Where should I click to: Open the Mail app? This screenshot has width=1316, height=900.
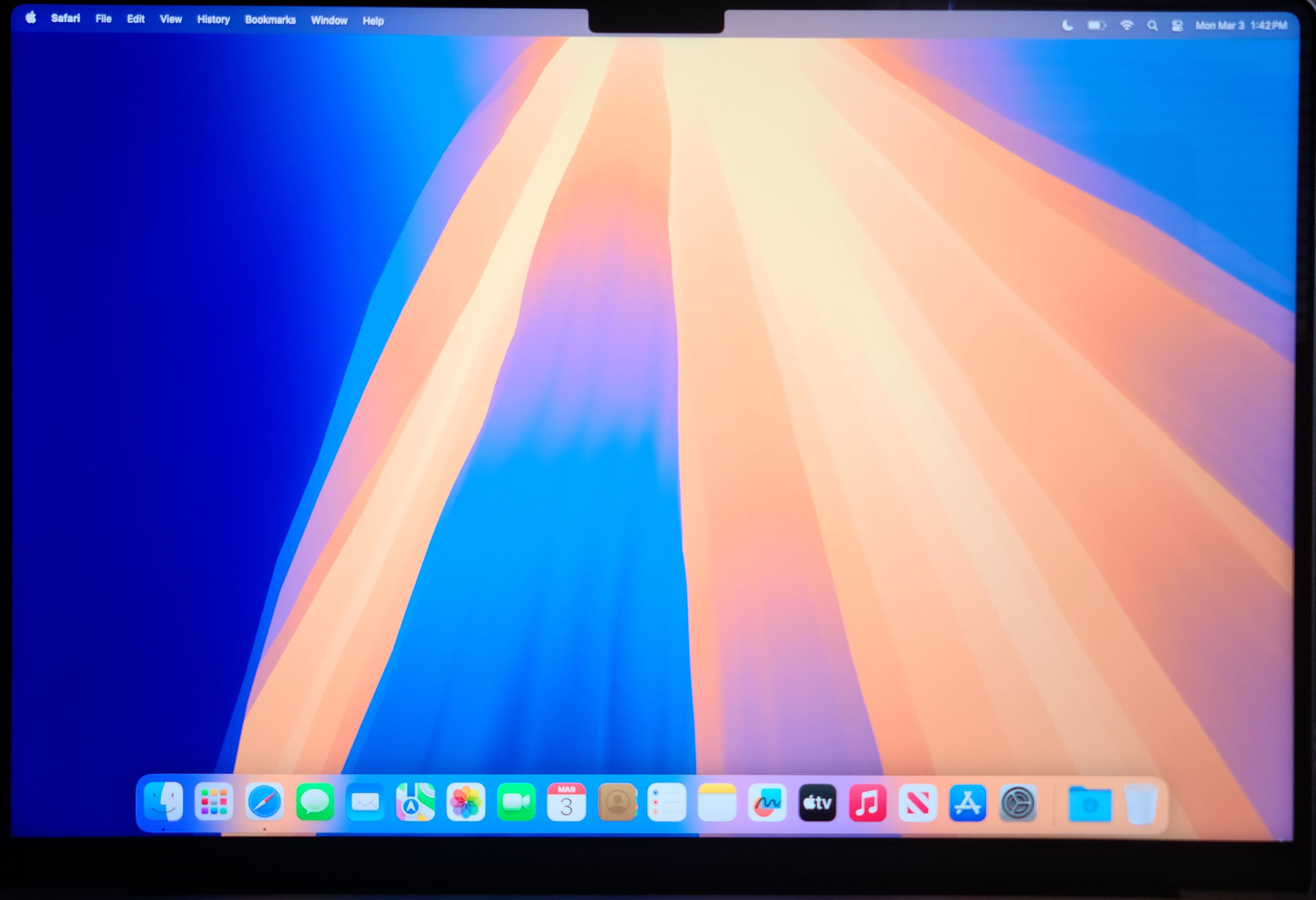pos(364,802)
